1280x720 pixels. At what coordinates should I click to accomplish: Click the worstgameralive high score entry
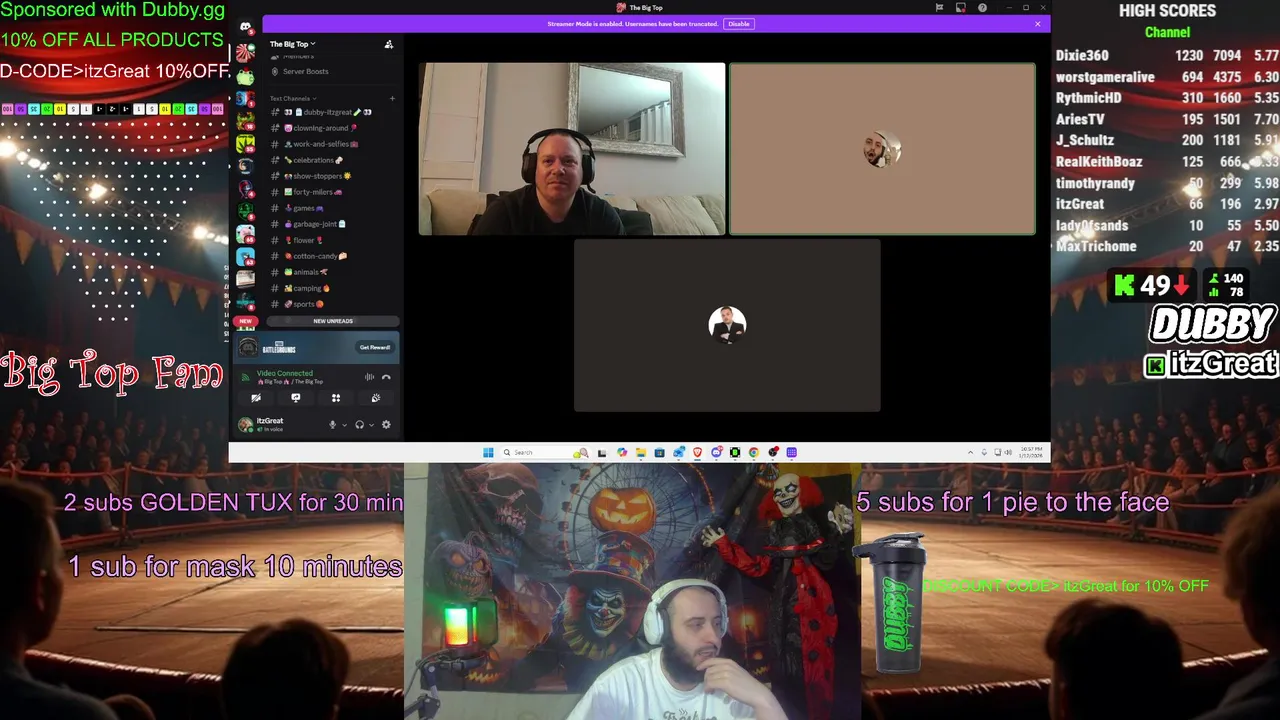tap(1167, 77)
